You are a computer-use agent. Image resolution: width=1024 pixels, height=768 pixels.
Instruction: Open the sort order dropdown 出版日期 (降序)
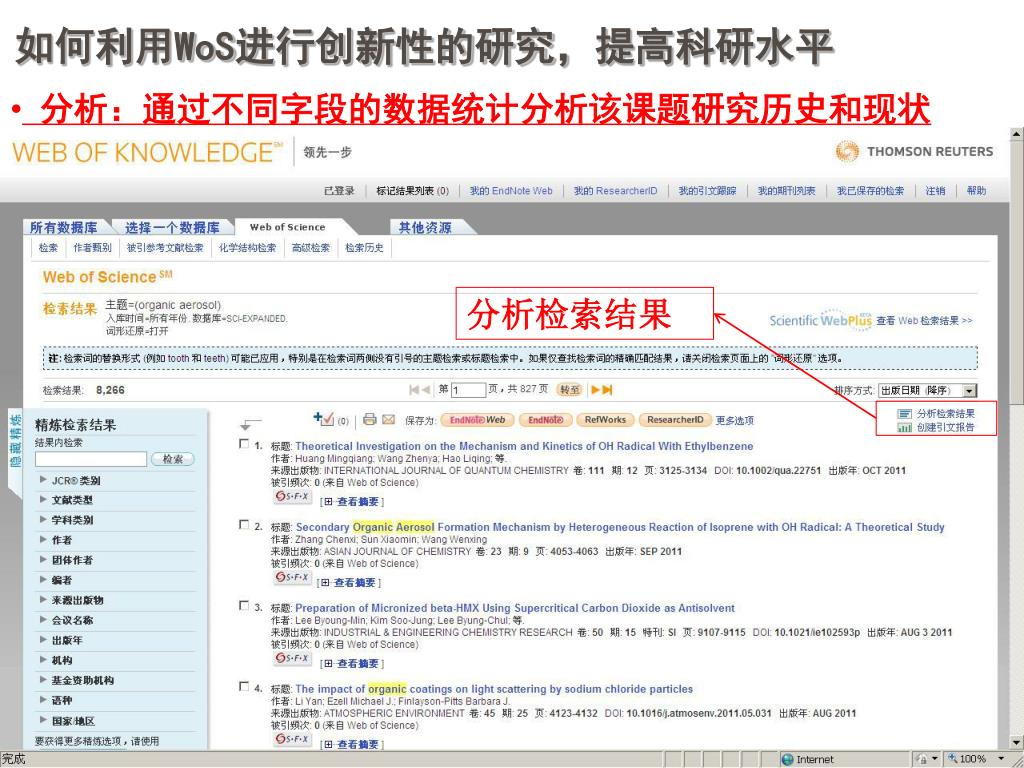[x=927, y=390]
